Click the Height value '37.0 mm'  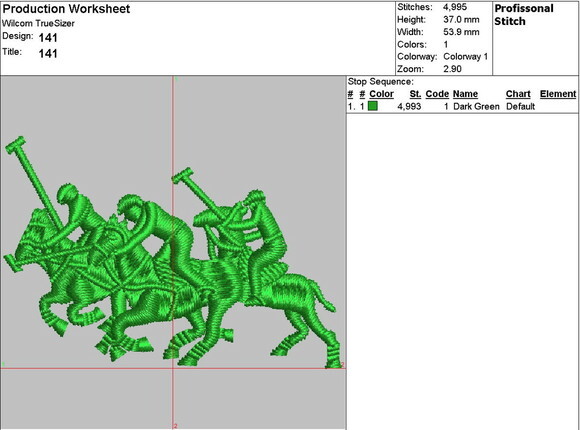coord(461,20)
